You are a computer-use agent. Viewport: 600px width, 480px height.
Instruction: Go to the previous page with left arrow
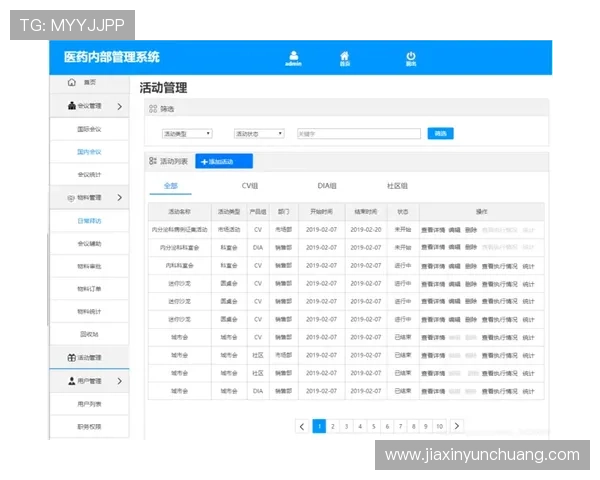302,426
